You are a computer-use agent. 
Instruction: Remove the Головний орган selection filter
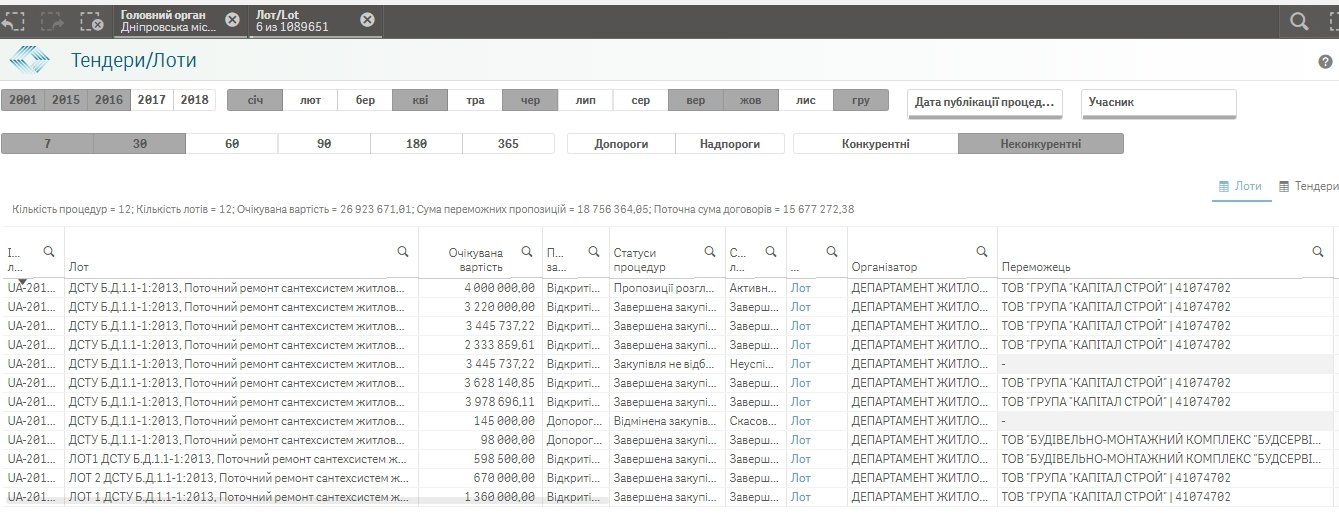[x=232, y=20]
